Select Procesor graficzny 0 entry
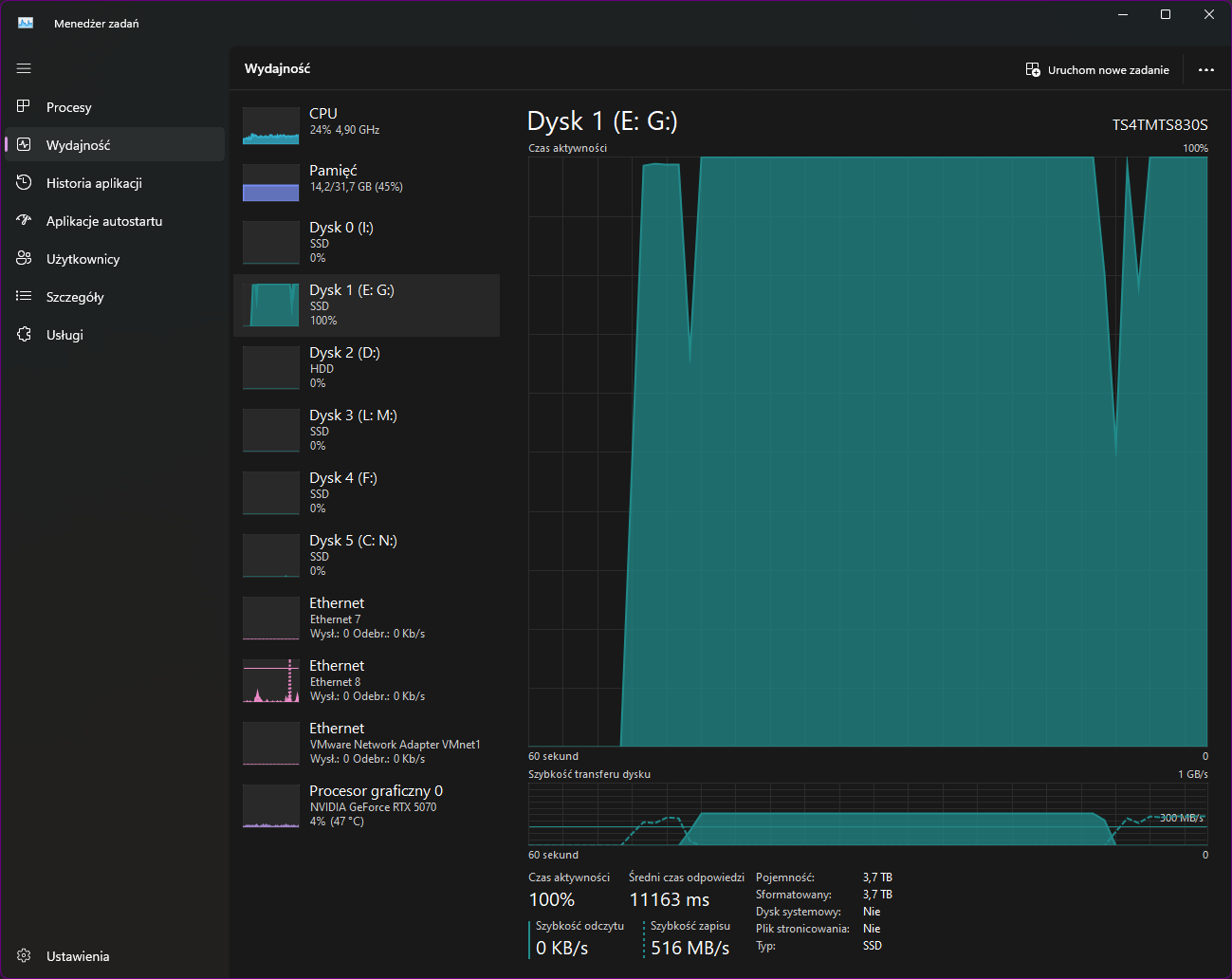Image resolution: width=1232 pixels, height=979 pixels. tap(366, 806)
